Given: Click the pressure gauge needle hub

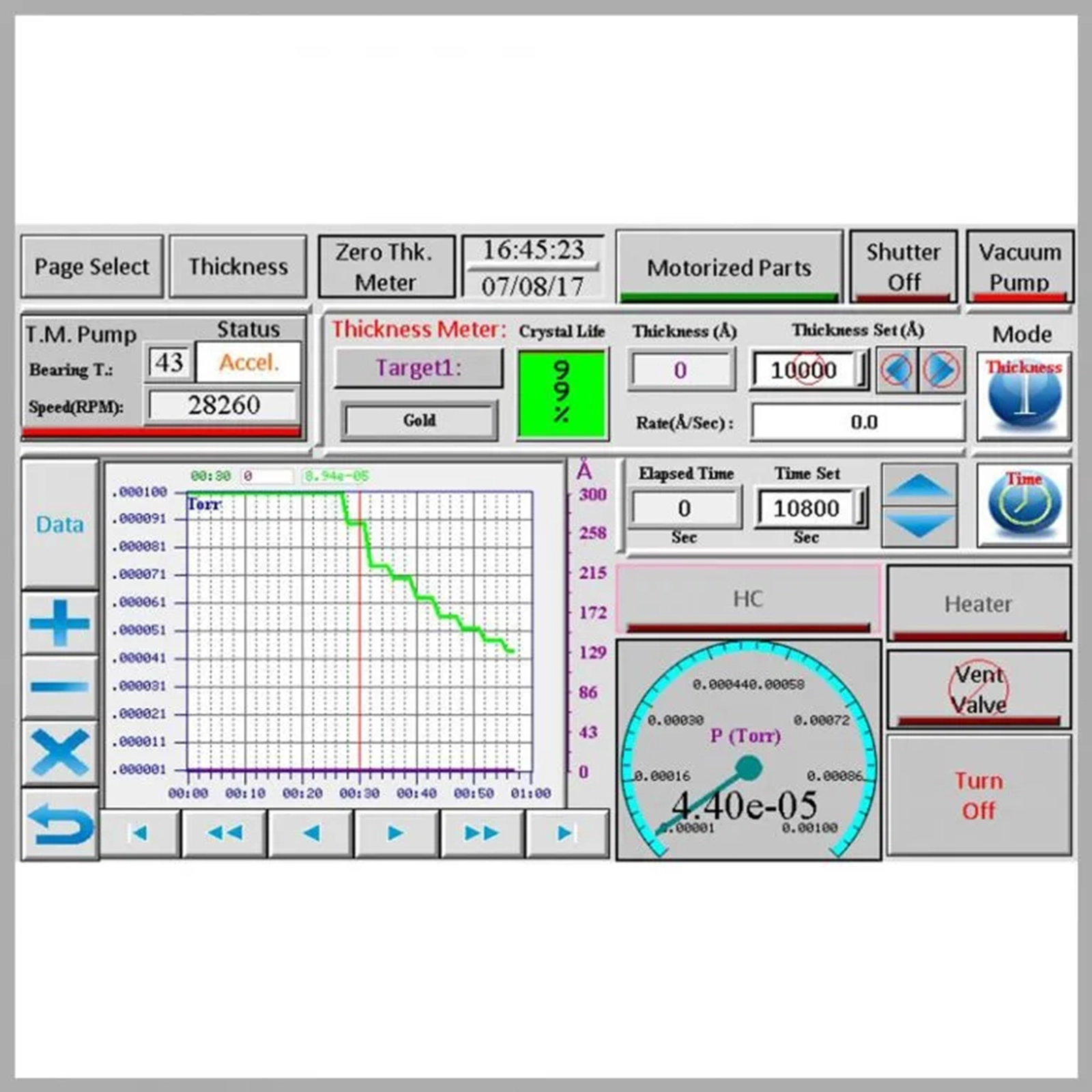Looking at the screenshot, I should click(x=749, y=768).
